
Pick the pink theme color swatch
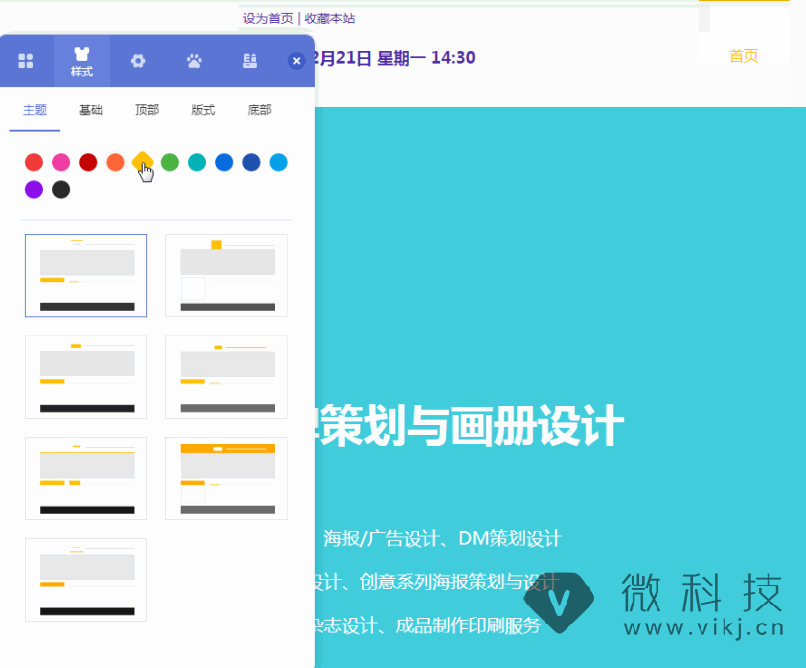click(61, 162)
